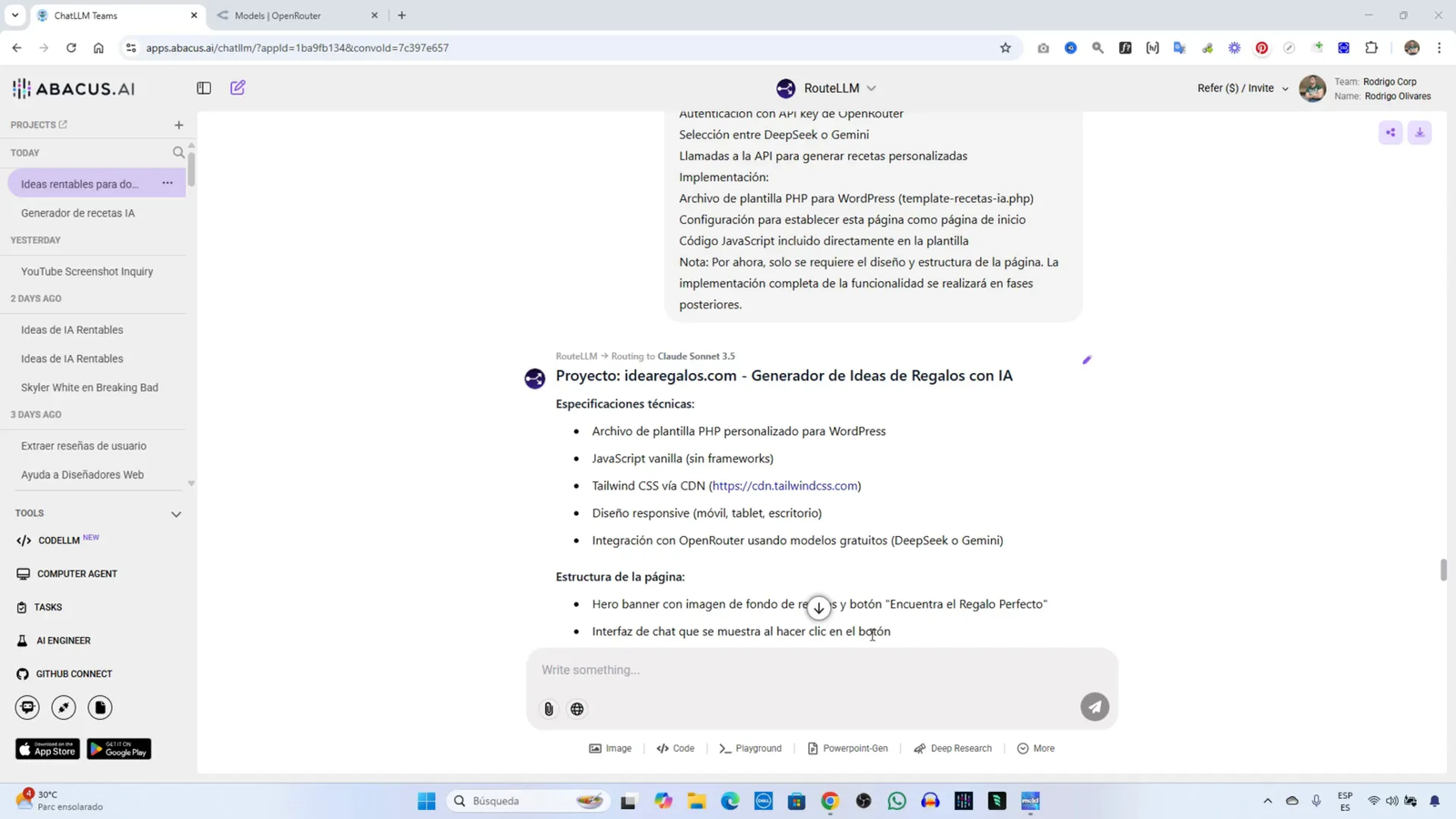
Task: Type in the Write something chat field
Action: point(773,671)
